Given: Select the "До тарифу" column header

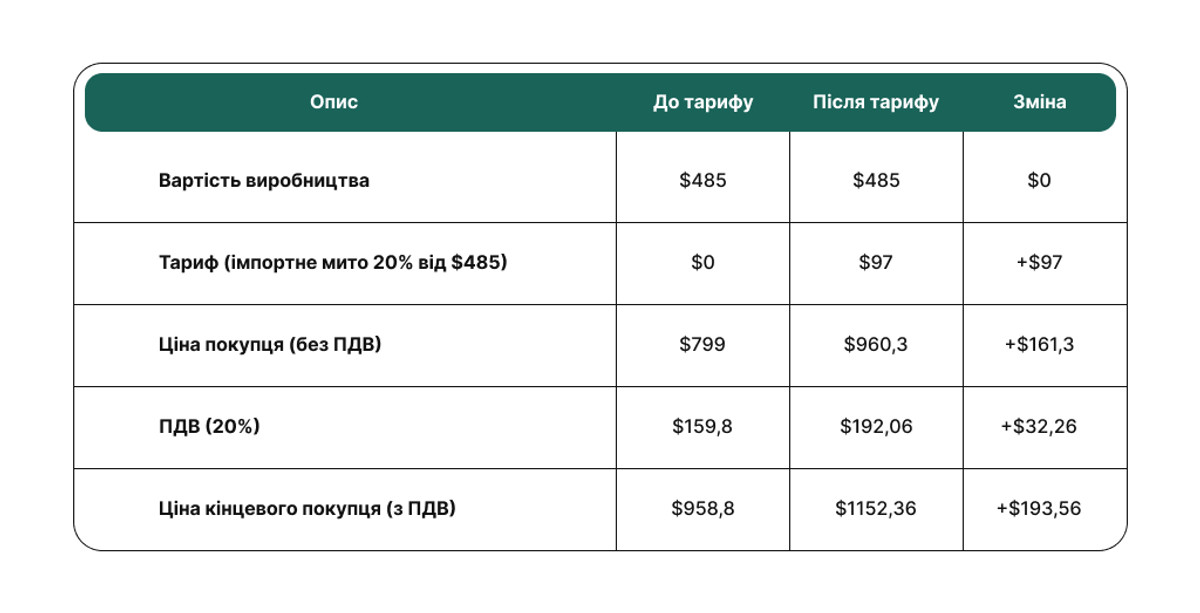Looking at the screenshot, I should (703, 102).
